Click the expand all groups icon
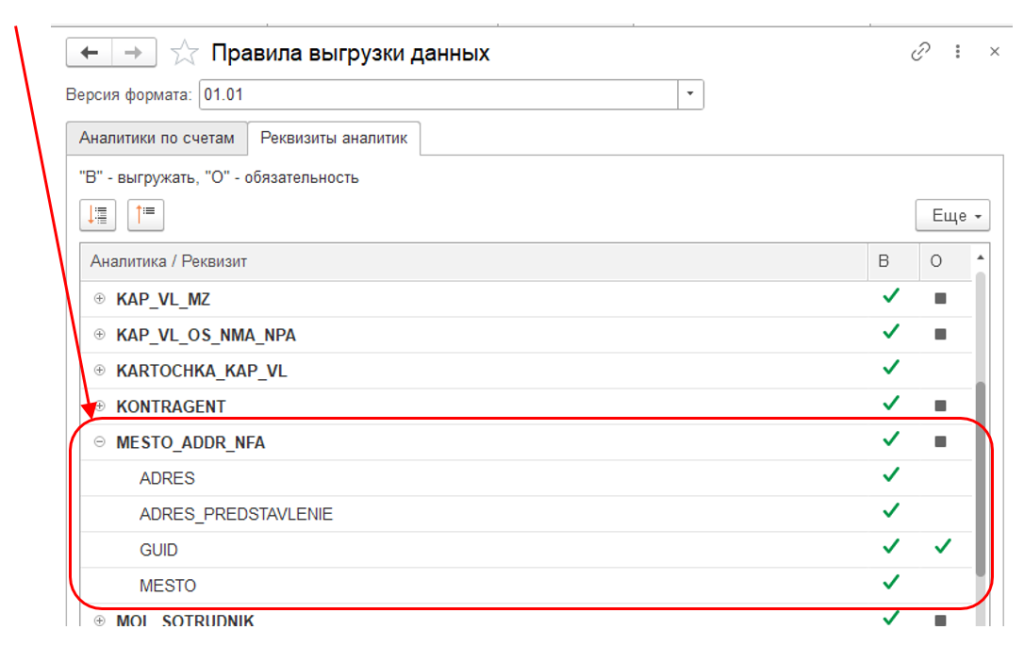1024x646 pixels. (98, 214)
